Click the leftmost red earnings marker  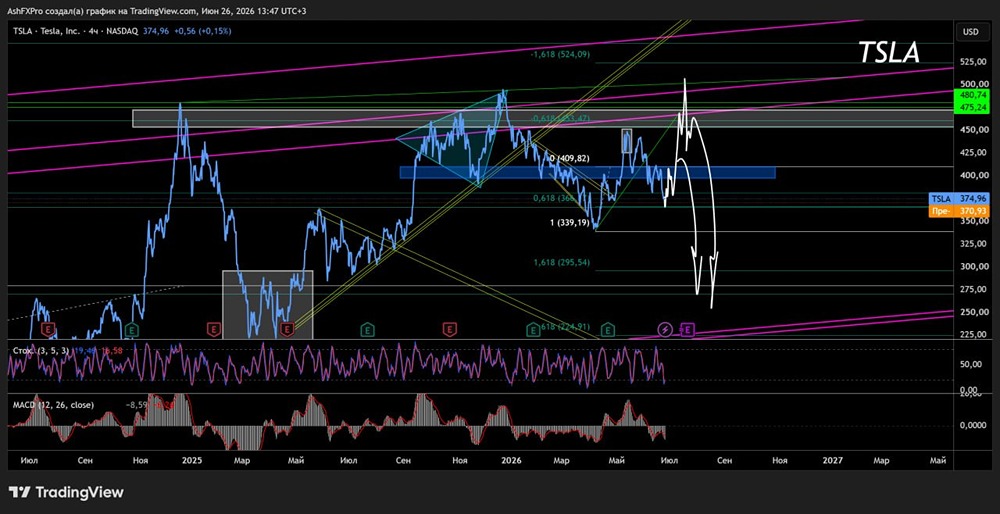[x=48, y=329]
